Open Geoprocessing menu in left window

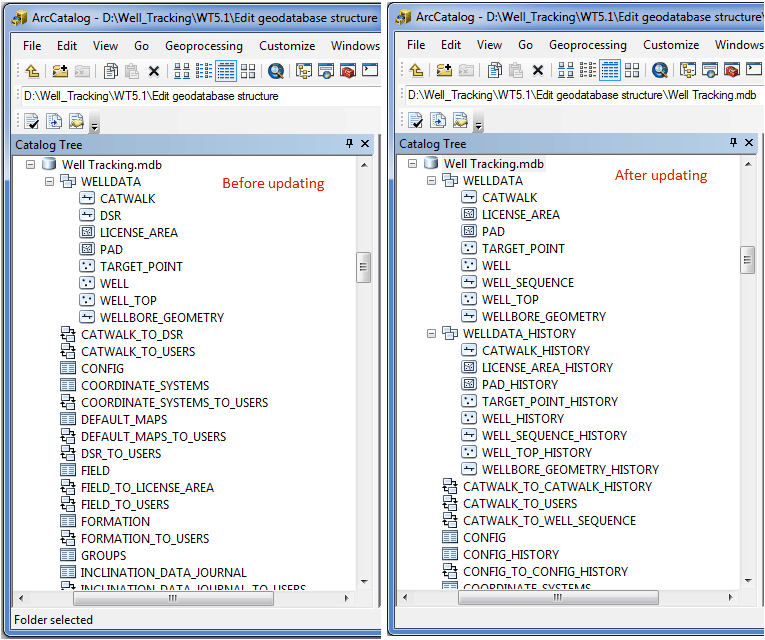(x=204, y=46)
